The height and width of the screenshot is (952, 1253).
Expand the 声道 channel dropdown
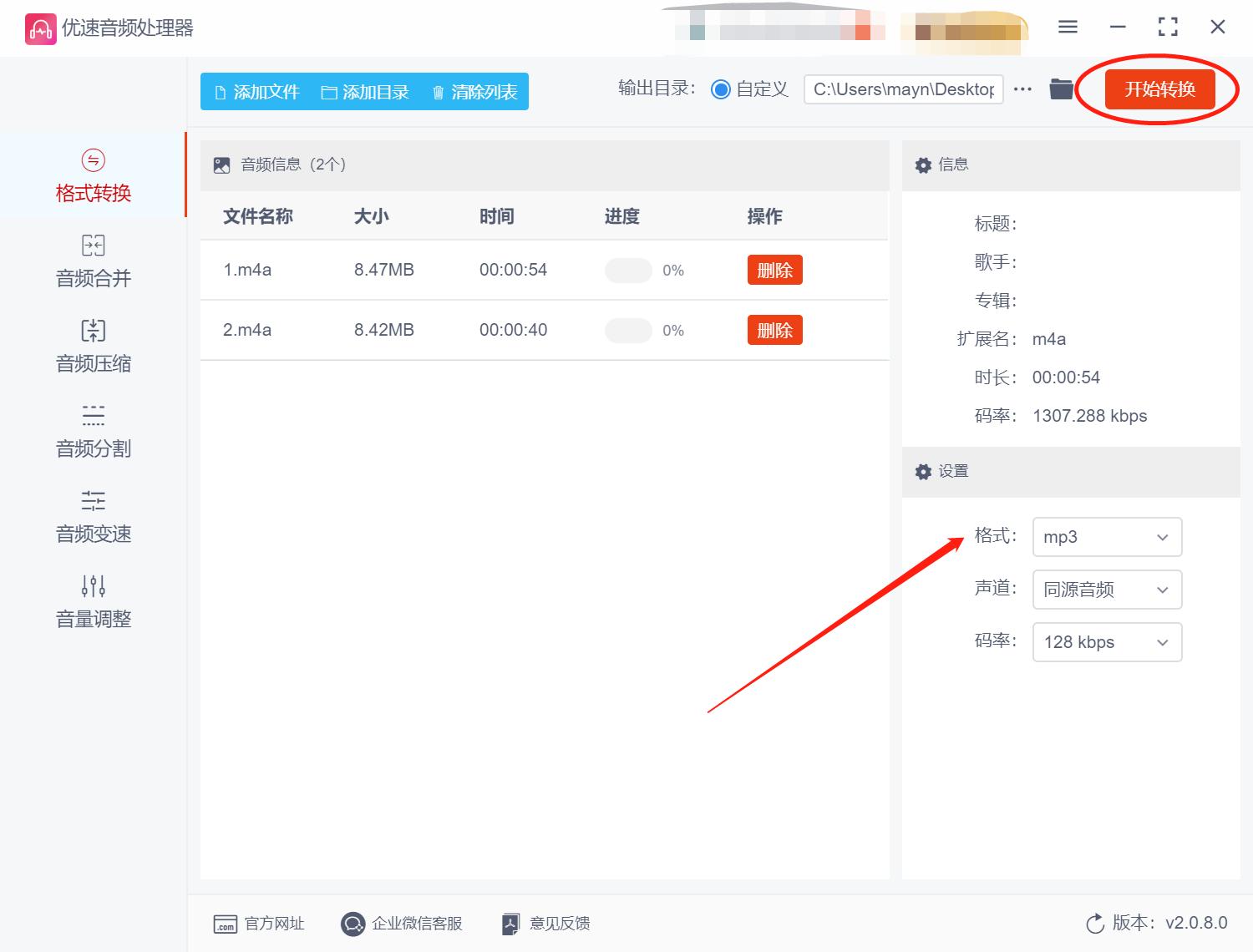click(1107, 590)
